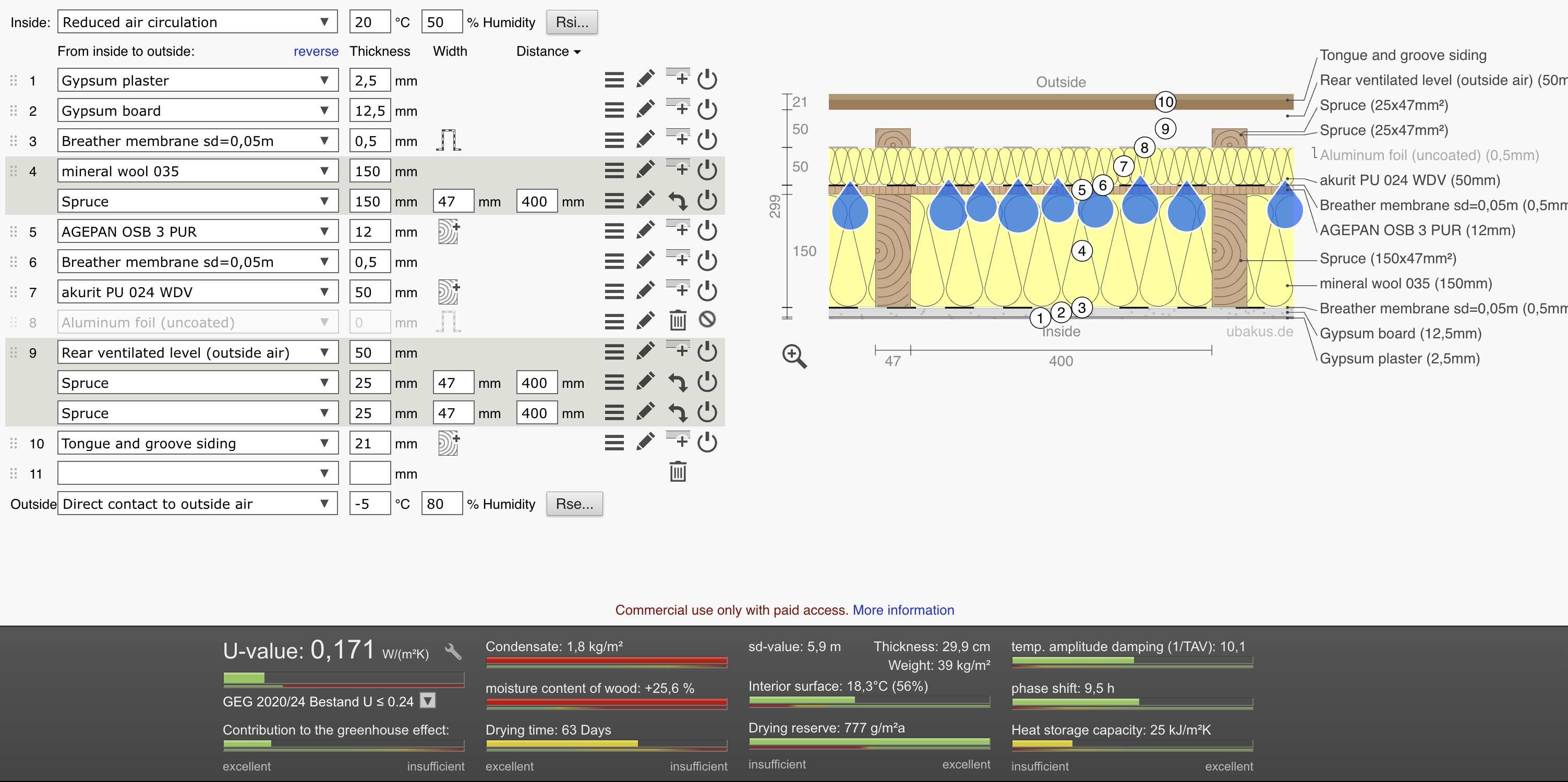
Task: Click the pencil edit icon for Gypsum plaster
Action: (x=645, y=79)
